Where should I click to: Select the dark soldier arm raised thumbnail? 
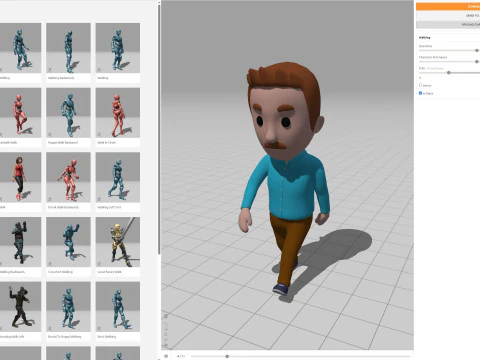20,242
